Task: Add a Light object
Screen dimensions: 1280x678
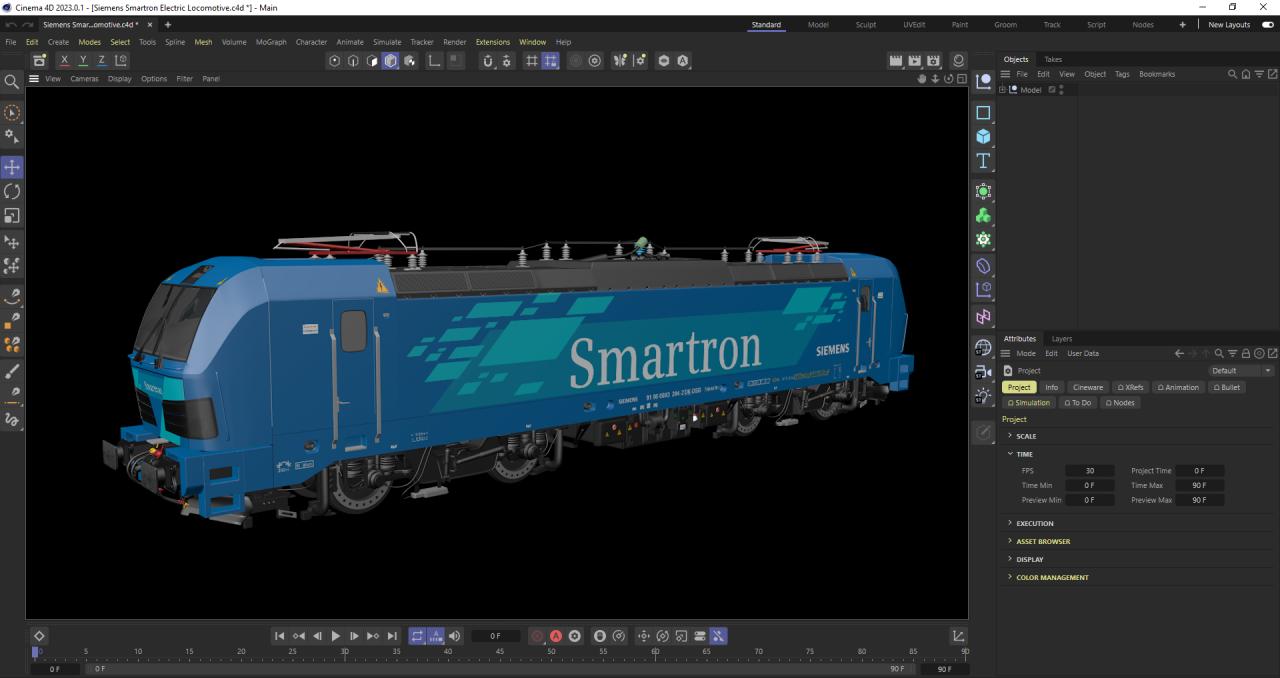Action: [x=983, y=396]
